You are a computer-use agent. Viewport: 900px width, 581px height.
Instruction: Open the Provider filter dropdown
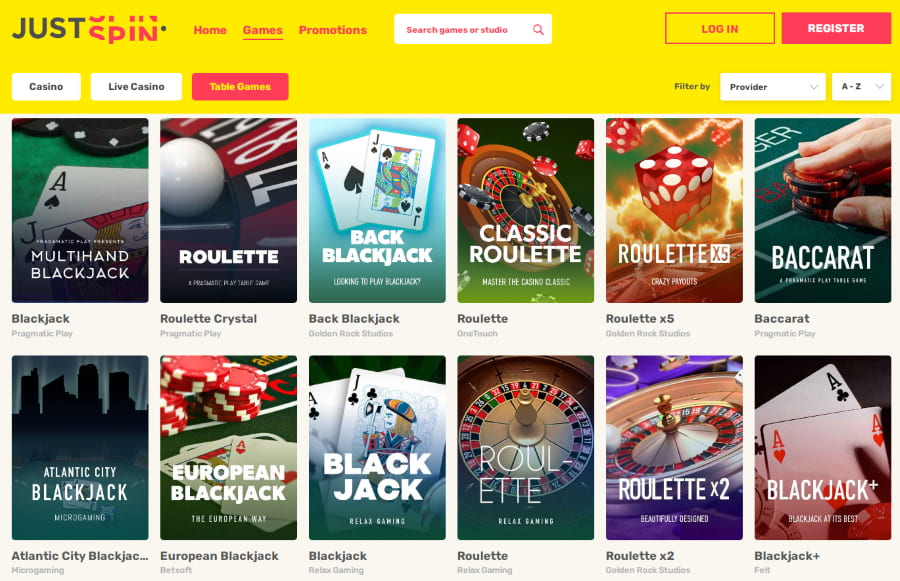click(x=772, y=87)
